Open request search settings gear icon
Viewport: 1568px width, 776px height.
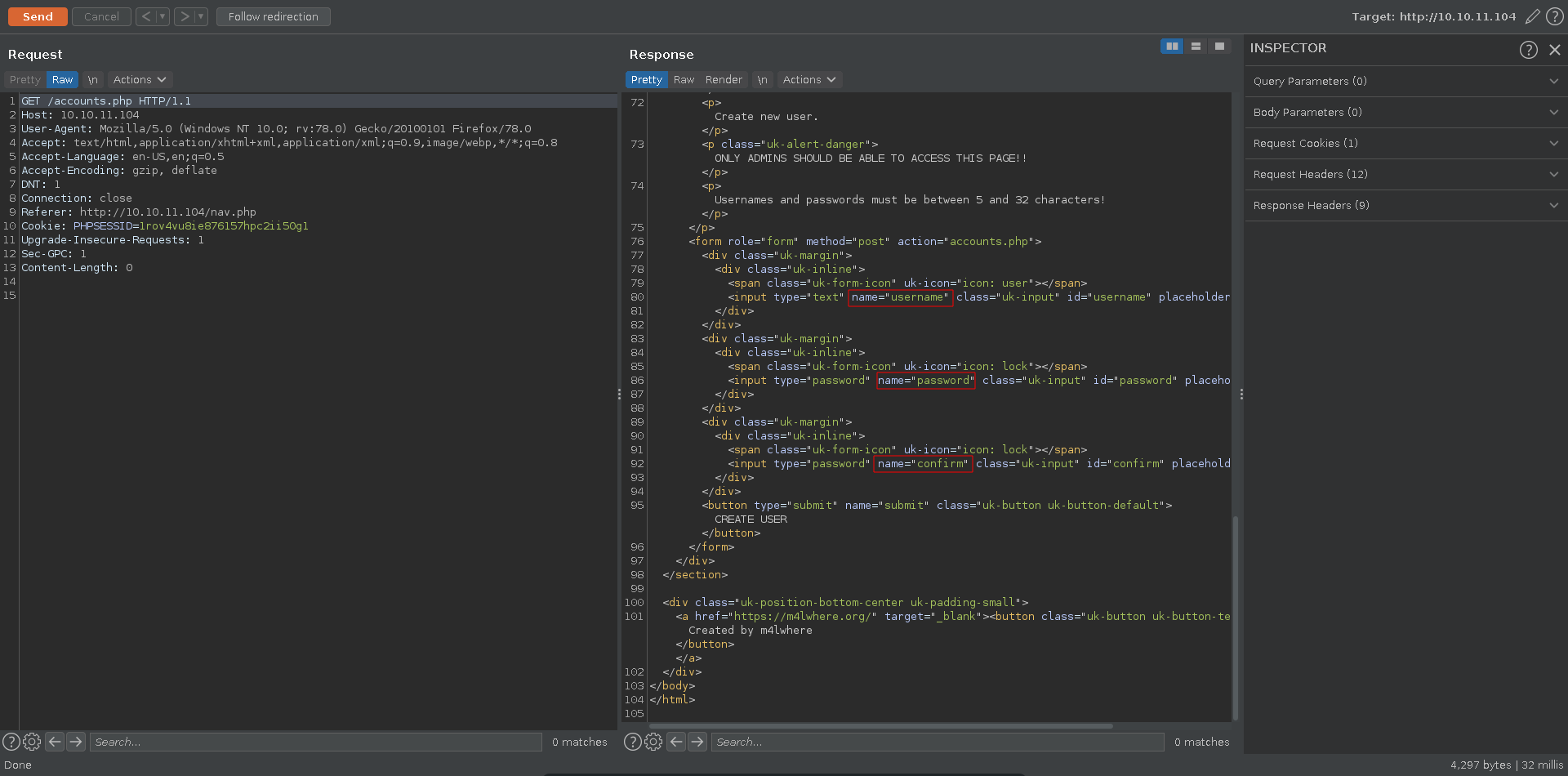coord(32,742)
